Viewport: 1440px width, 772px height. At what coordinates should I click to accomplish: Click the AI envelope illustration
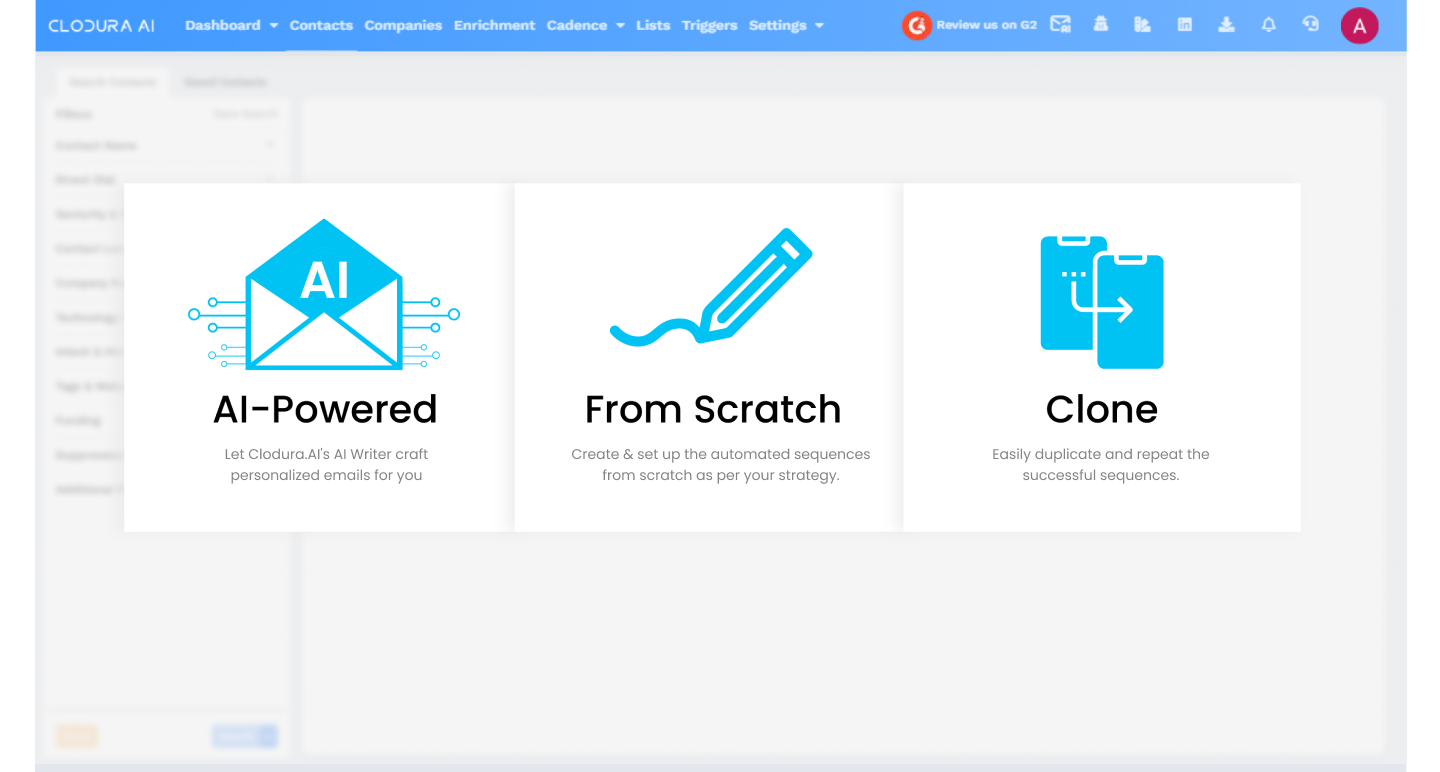click(x=324, y=294)
